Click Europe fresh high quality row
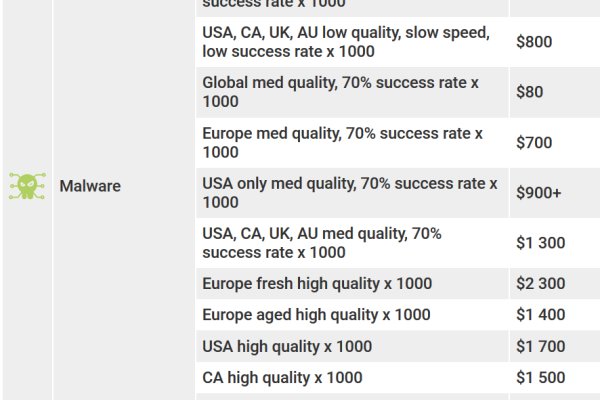Screen dimensions: 600x400 pyautogui.click(x=317, y=284)
